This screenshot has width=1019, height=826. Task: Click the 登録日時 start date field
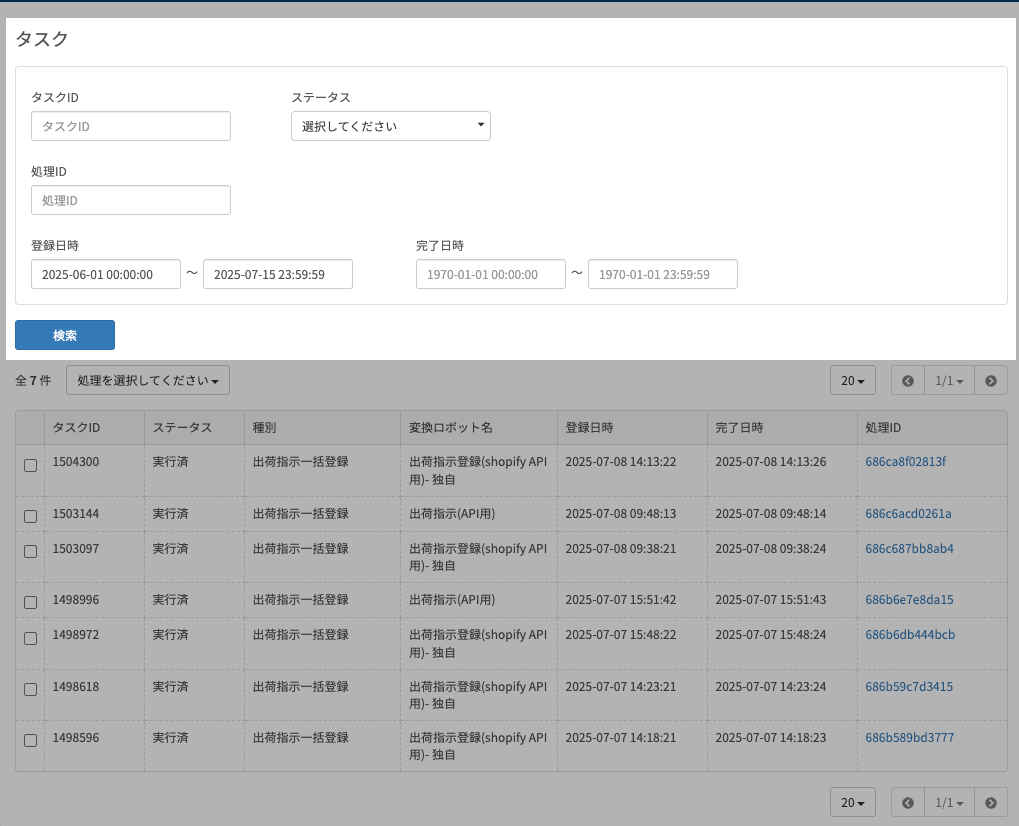click(x=106, y=274)
